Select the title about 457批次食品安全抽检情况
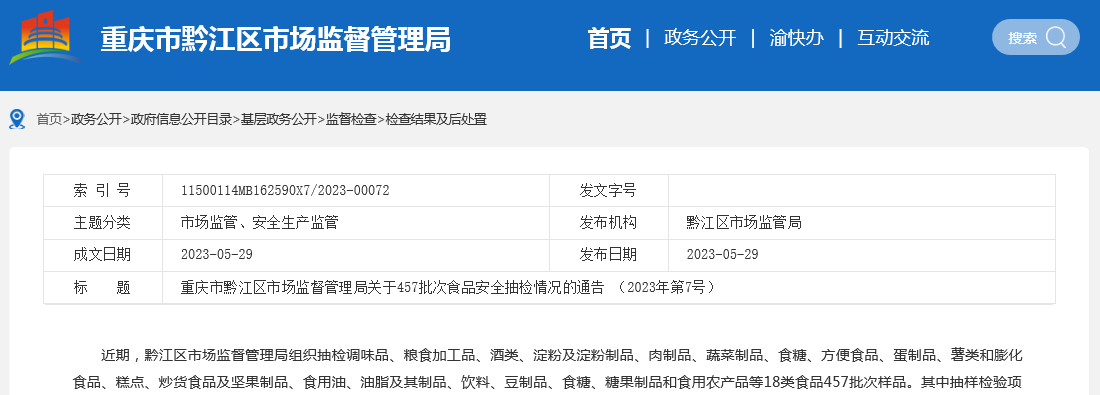The width and height of the screenshot is (1100, 395). click(x=449, y=288)
